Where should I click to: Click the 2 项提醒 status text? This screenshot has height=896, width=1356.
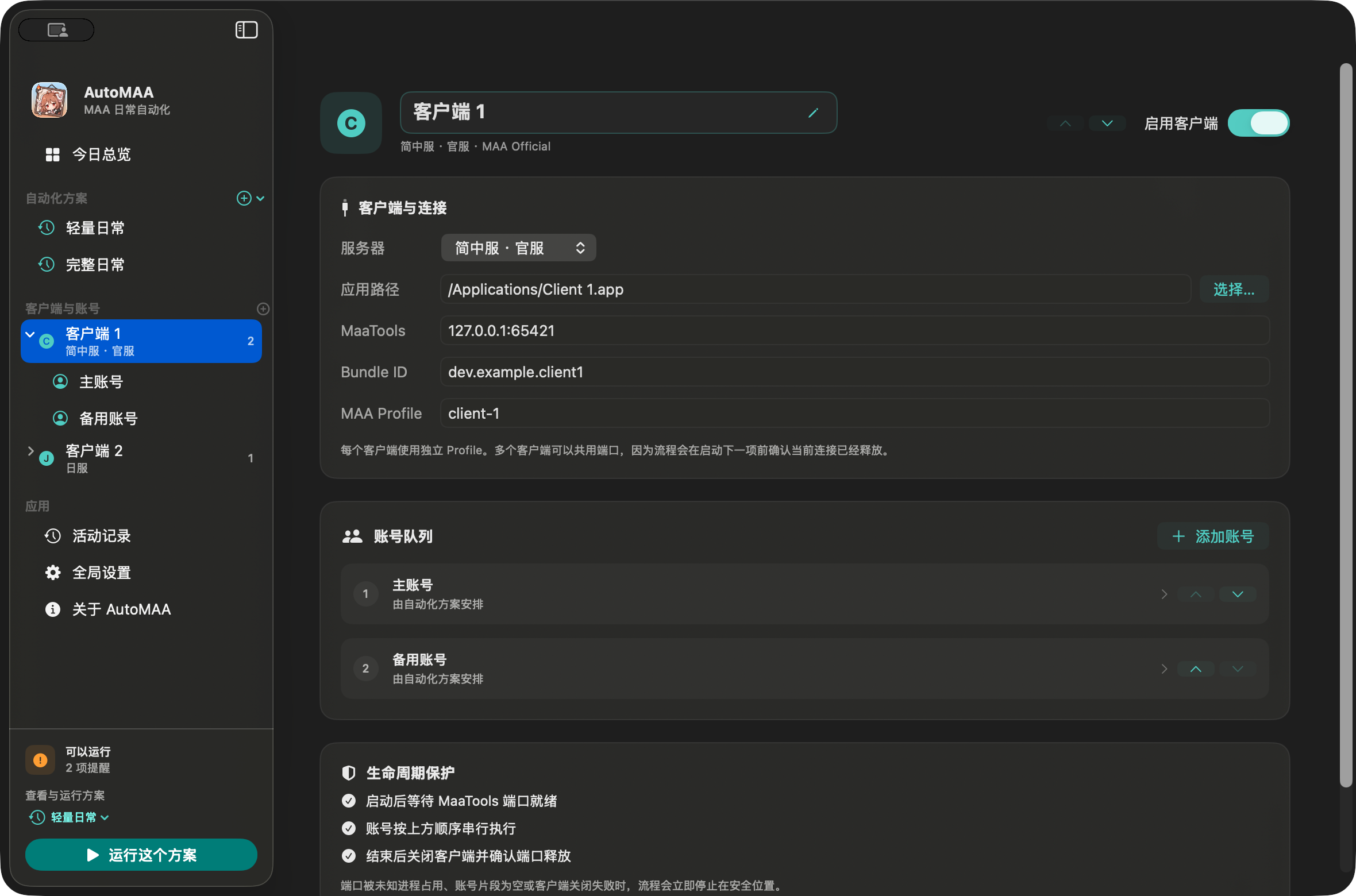pyautogui.click(x=87, y=768)
